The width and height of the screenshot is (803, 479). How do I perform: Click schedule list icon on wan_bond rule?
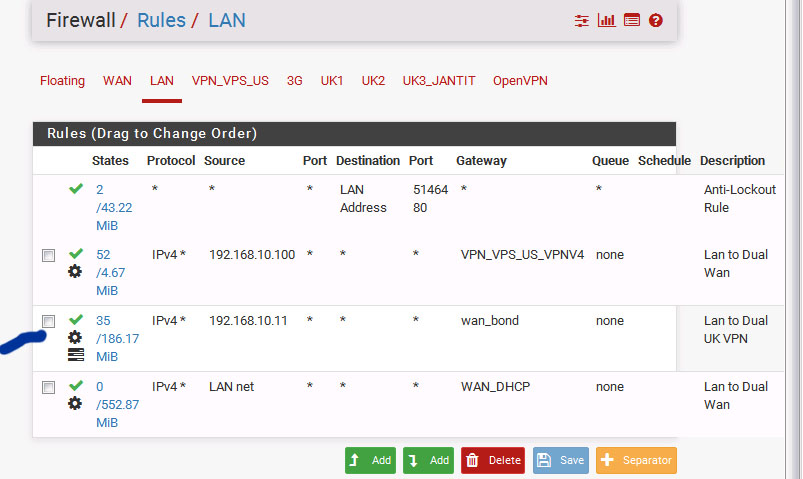(75, 355)
